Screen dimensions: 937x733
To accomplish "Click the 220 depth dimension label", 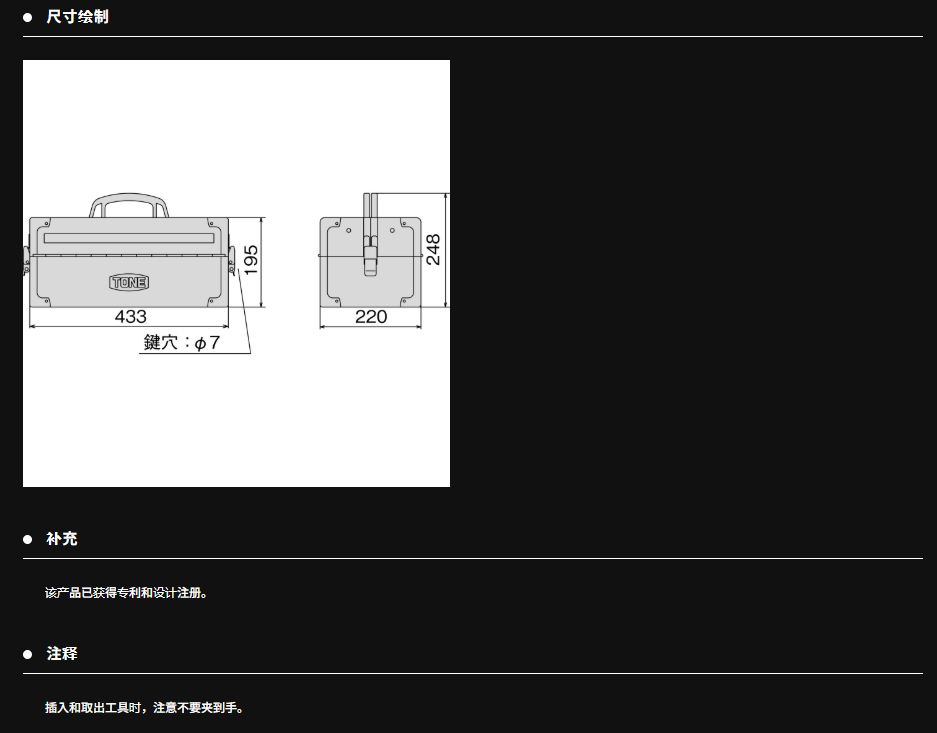I will click(370, 317).
